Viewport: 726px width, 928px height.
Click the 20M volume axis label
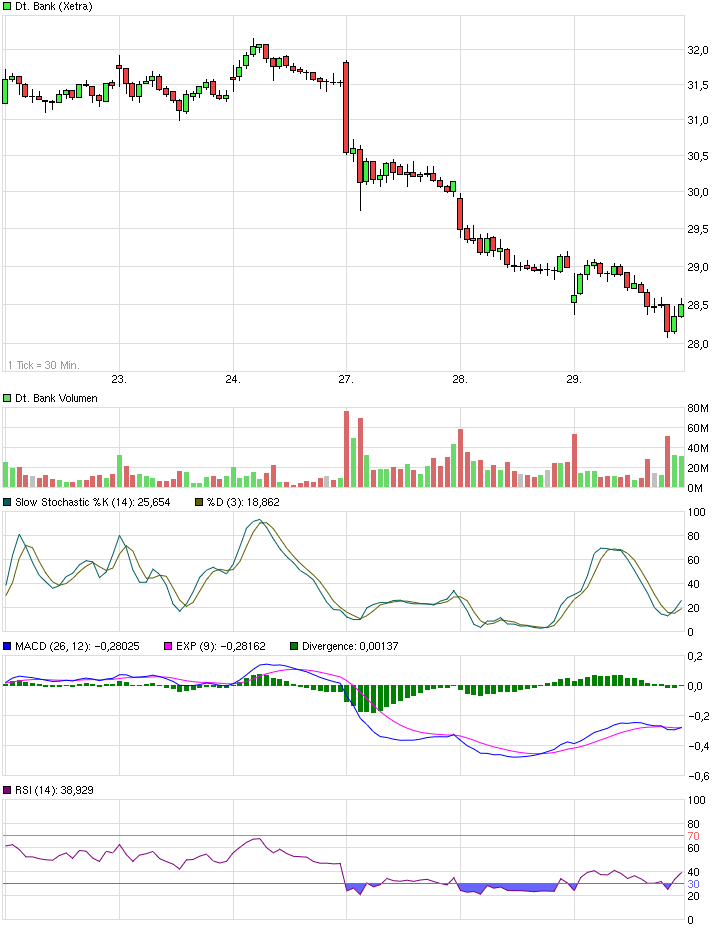tap(698, 468)
